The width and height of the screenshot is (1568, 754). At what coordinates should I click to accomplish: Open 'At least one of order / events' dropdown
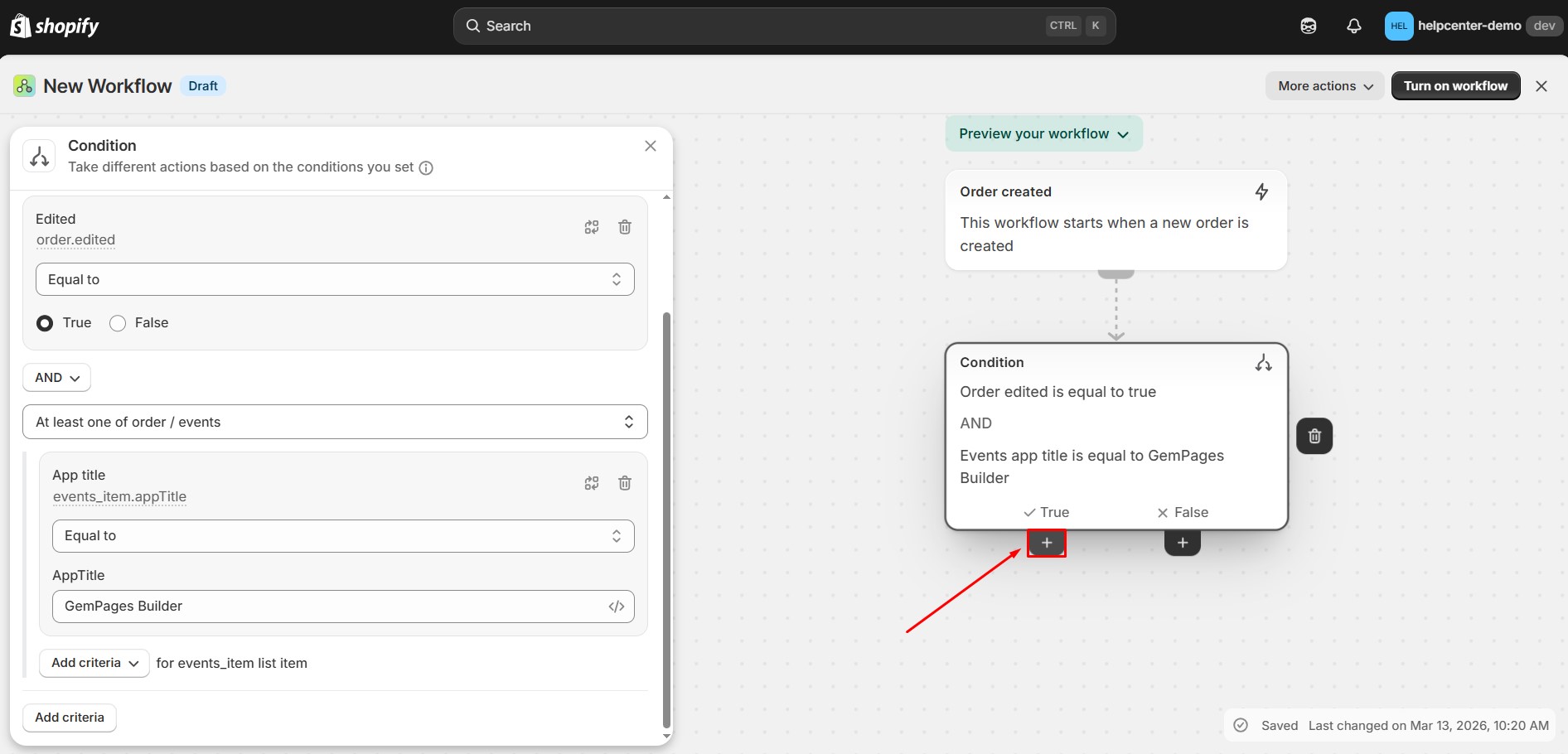click(335, 422)
